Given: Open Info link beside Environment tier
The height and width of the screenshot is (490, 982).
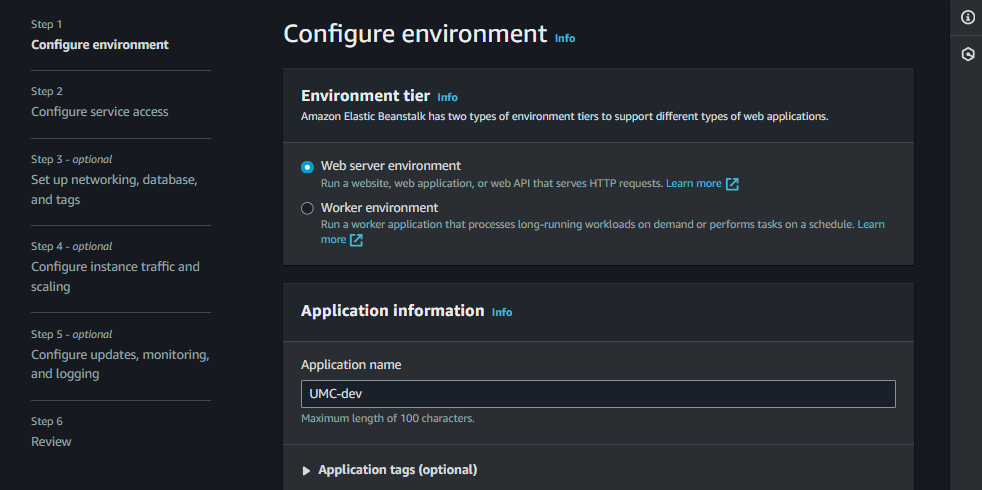Looking at the screenshot, I should coord(447,97).
